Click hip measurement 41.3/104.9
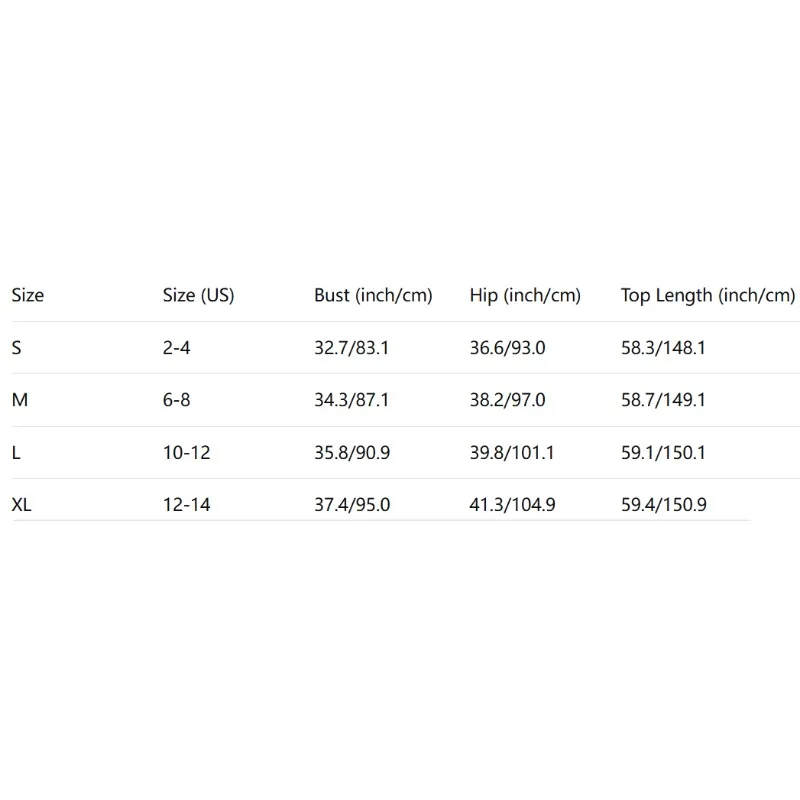800x800 pixels. coord(511,505)
